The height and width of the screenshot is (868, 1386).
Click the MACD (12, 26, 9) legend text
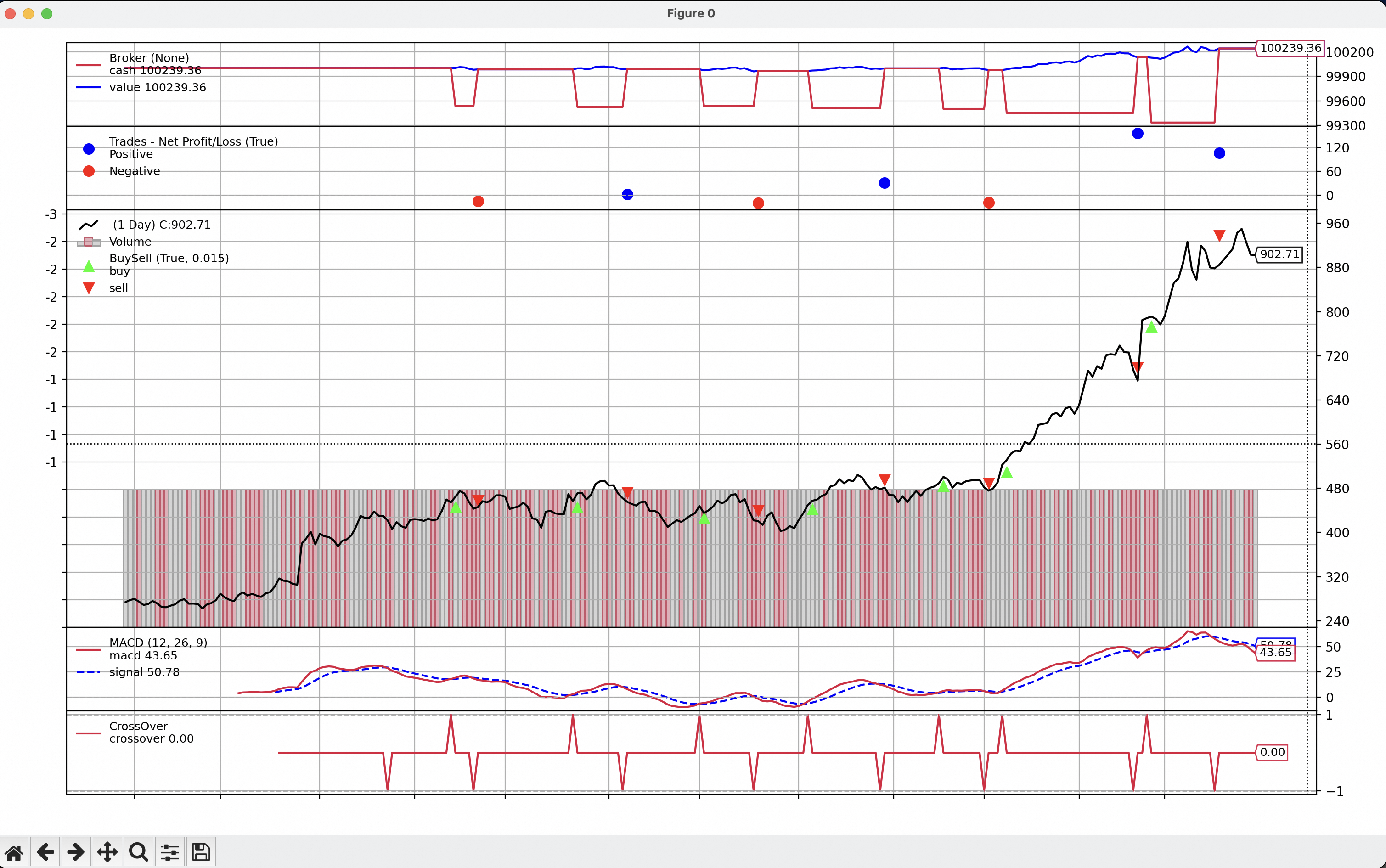[x=158, y=643]
